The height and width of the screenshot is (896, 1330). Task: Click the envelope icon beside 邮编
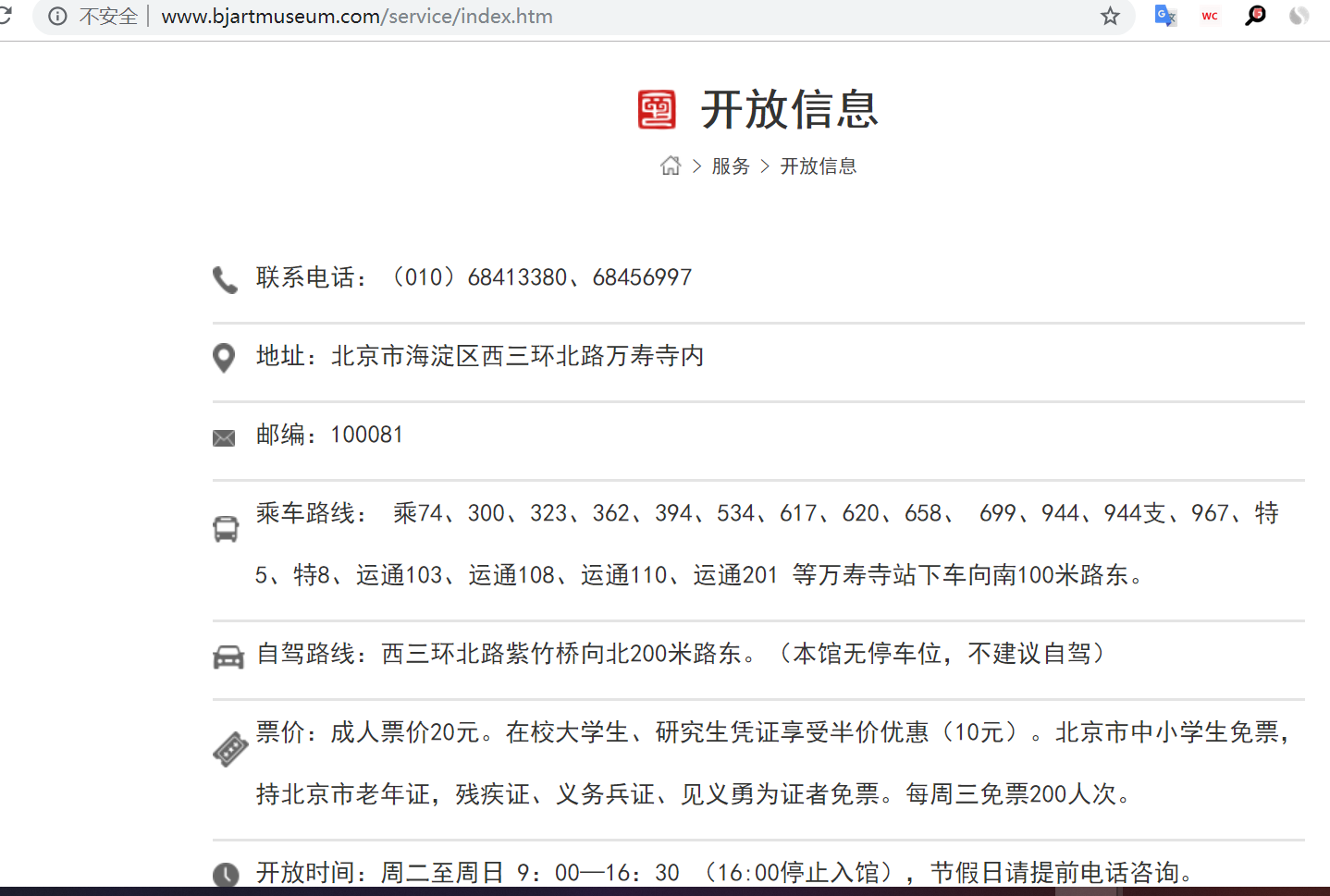pos(224,438)
